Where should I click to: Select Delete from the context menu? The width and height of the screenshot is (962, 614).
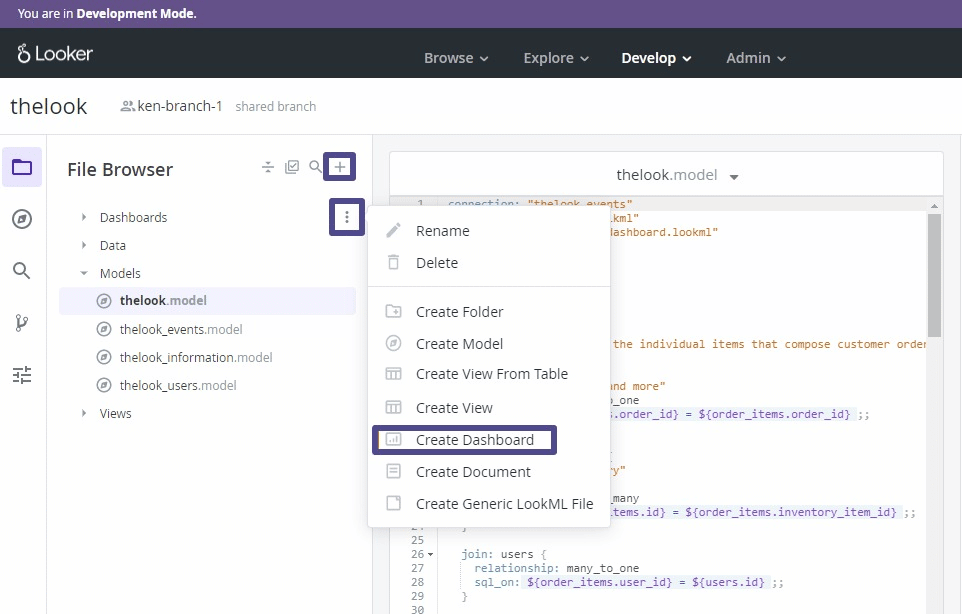(489, 263)
